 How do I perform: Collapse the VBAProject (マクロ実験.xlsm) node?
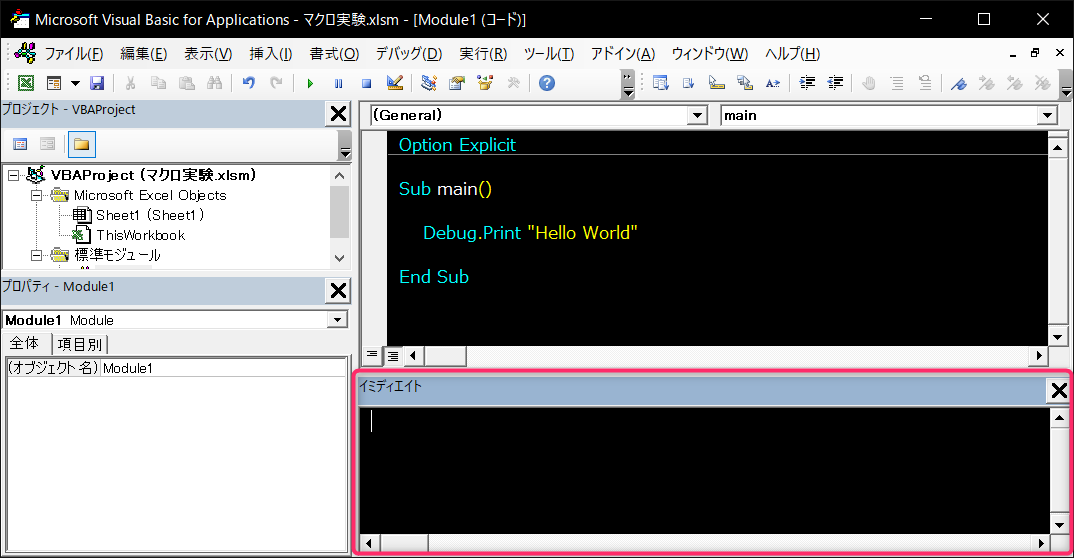point(13,175)
